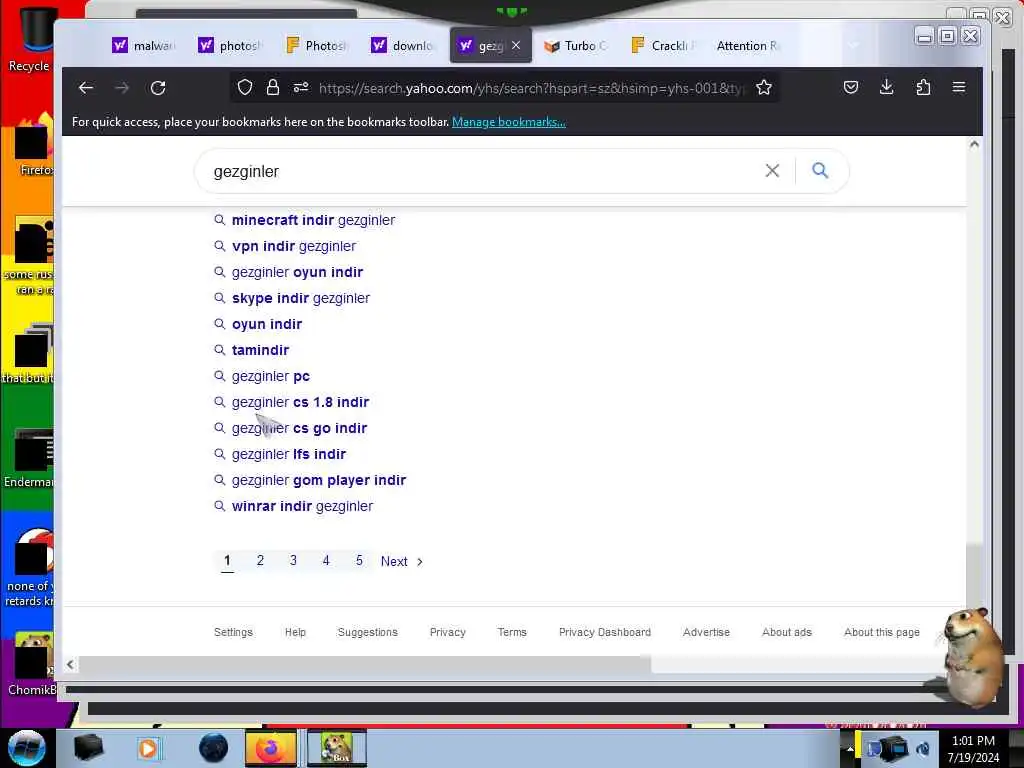Switch to the download tab
1024x768 pixels.
click(x=403, y=46)
